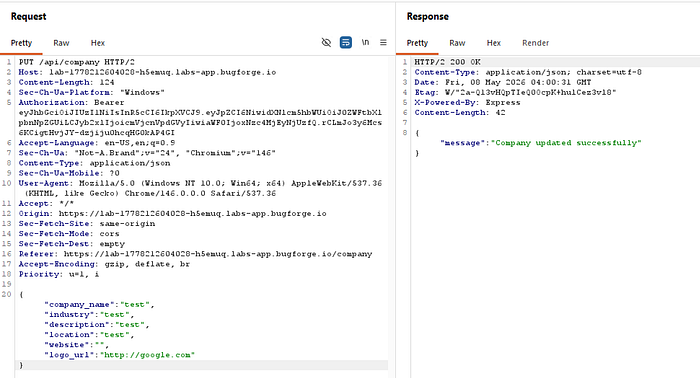700x378 pixels.
Task: Click the Referer header URL line
Action: point(195,254)
